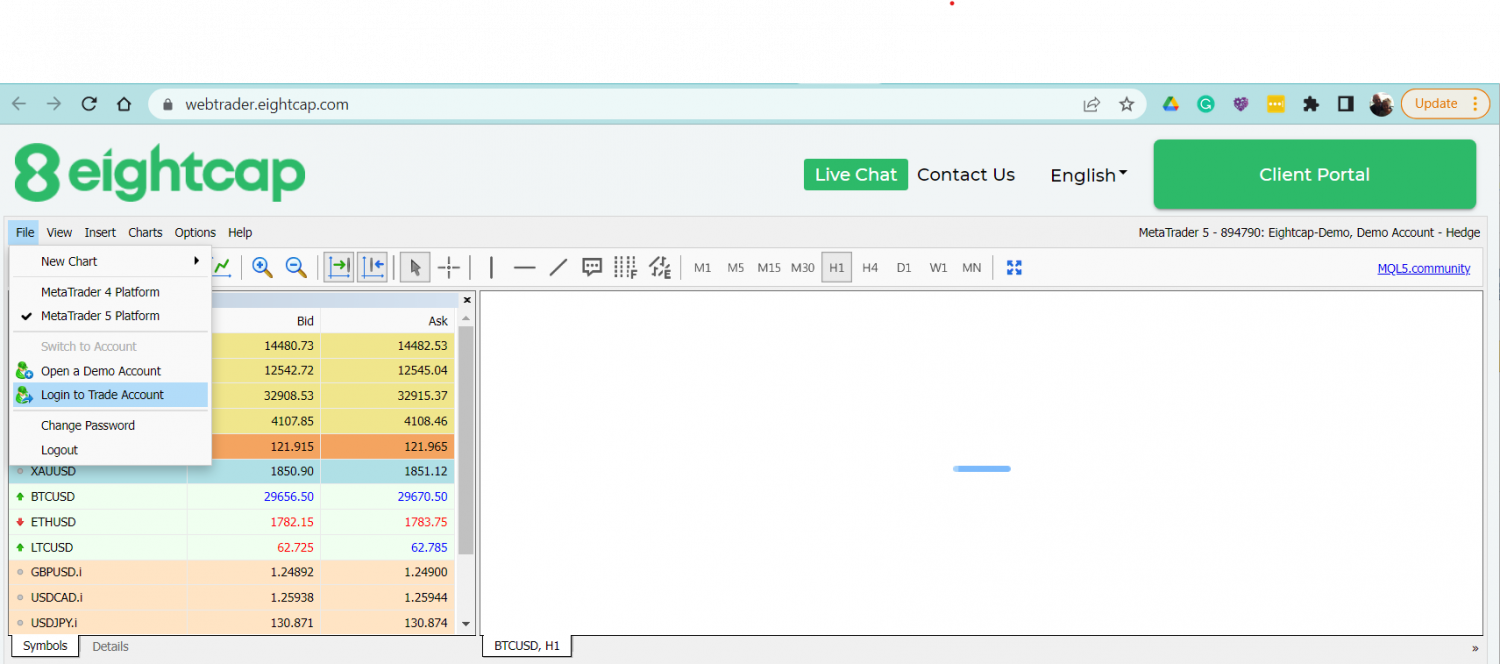Click the symbol list scroll down arrow
This screenshot has height=664, width=1500.
465,624
